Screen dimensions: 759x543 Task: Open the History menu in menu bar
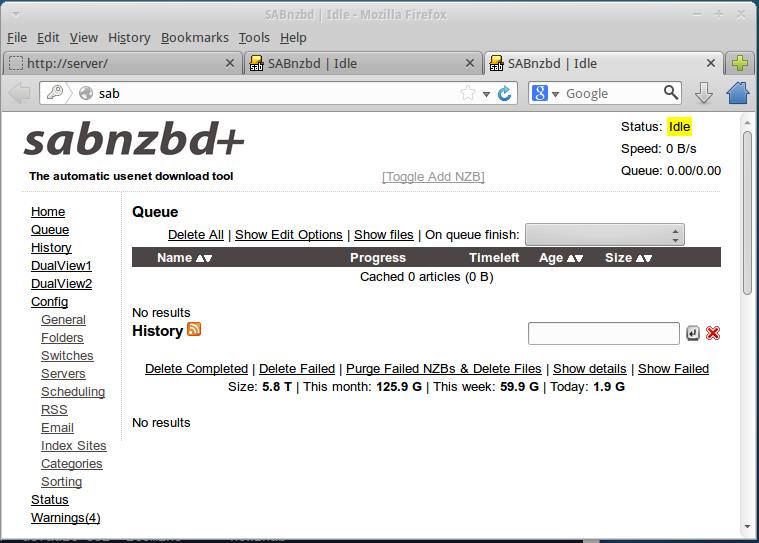click(129, 37)
